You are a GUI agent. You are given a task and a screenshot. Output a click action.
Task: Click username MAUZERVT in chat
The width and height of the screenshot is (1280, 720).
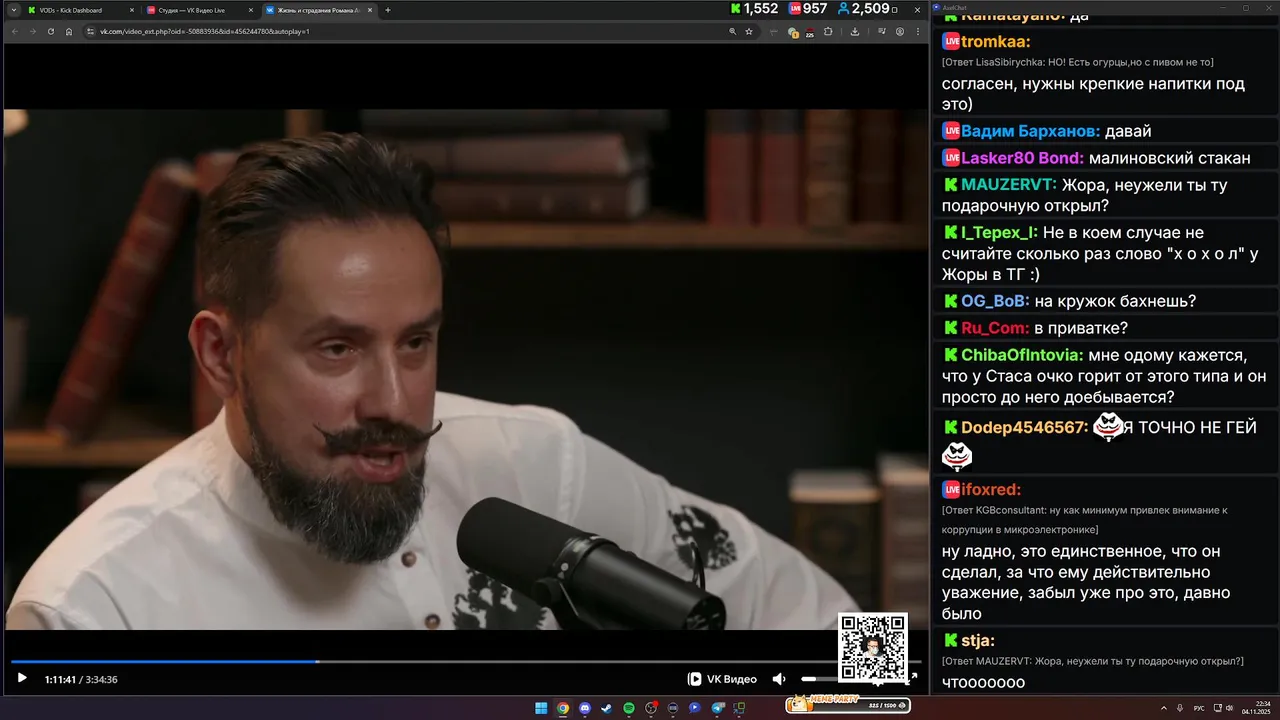1008,185
